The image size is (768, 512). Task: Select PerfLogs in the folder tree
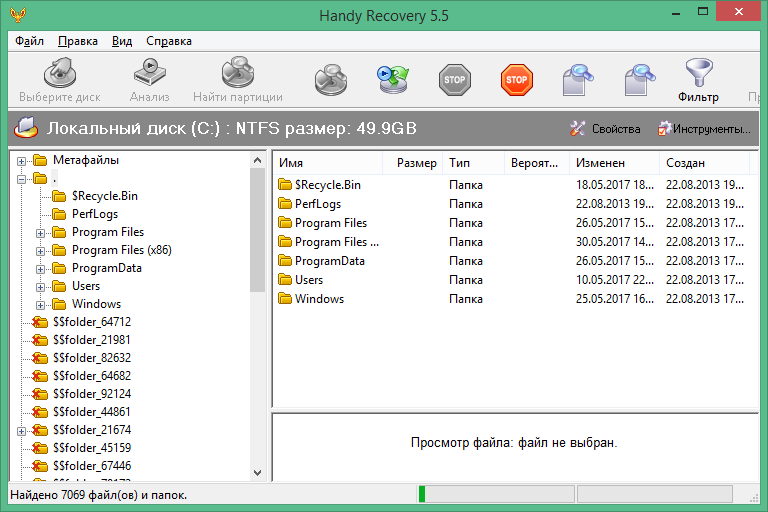point(95,214)
